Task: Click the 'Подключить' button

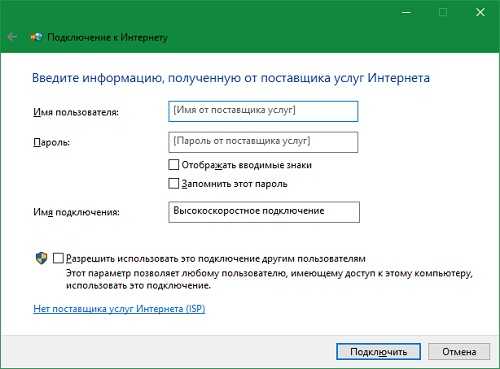Action: [x=378, y=352]
